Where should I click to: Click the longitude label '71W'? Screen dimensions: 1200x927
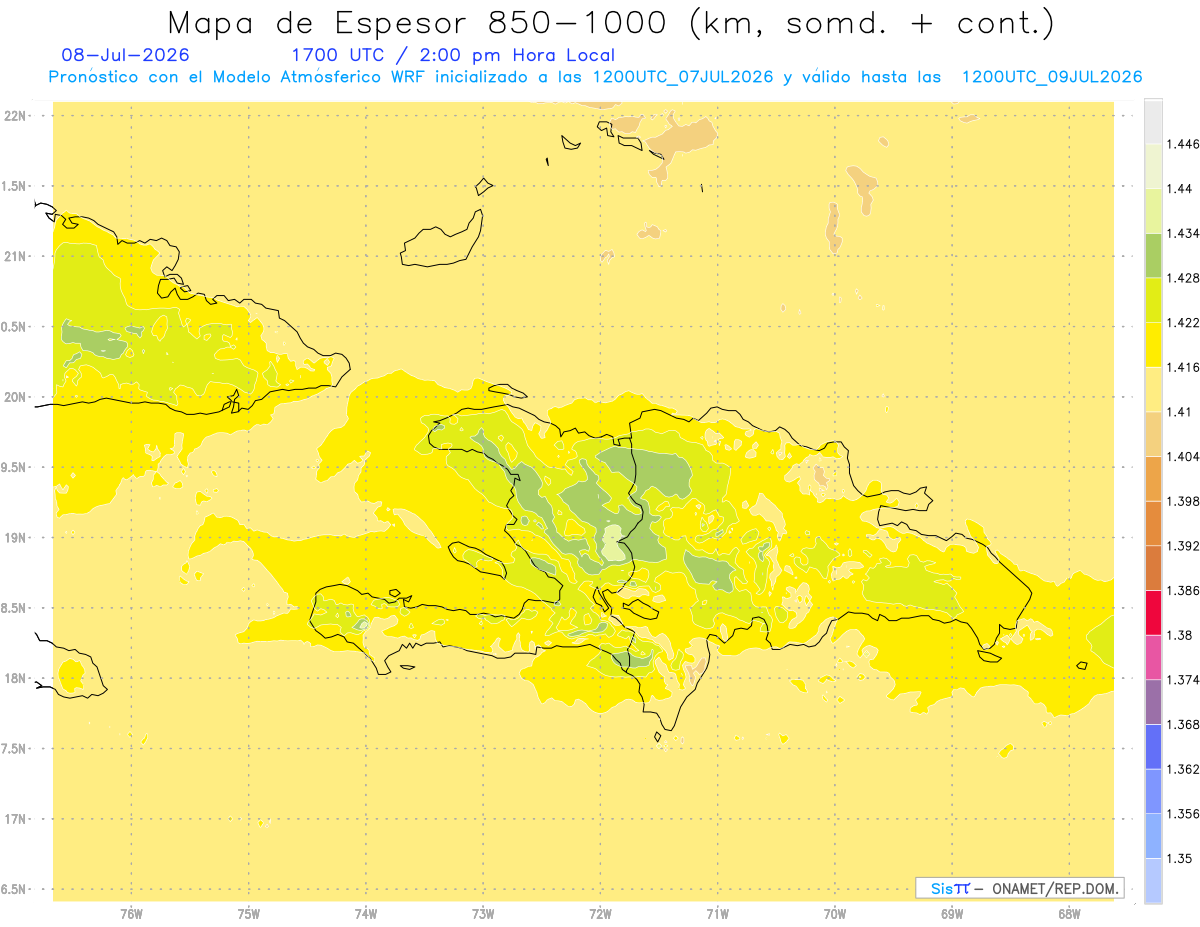coord(717,913)
